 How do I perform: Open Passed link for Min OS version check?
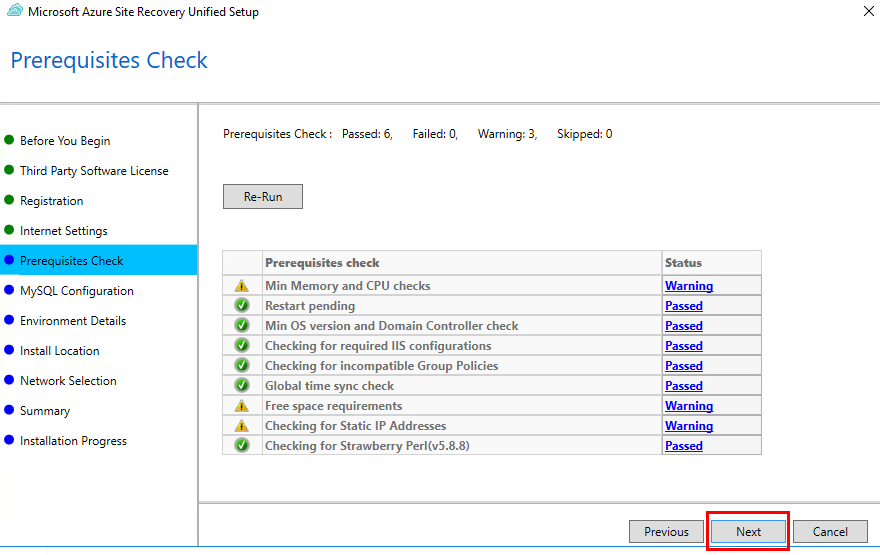[684, 325]
